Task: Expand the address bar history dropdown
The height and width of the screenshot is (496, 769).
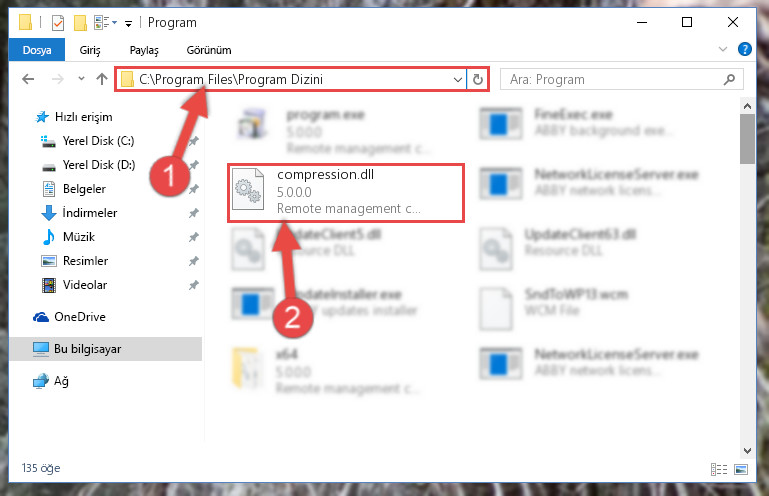Action: click(x=458, y=79)
